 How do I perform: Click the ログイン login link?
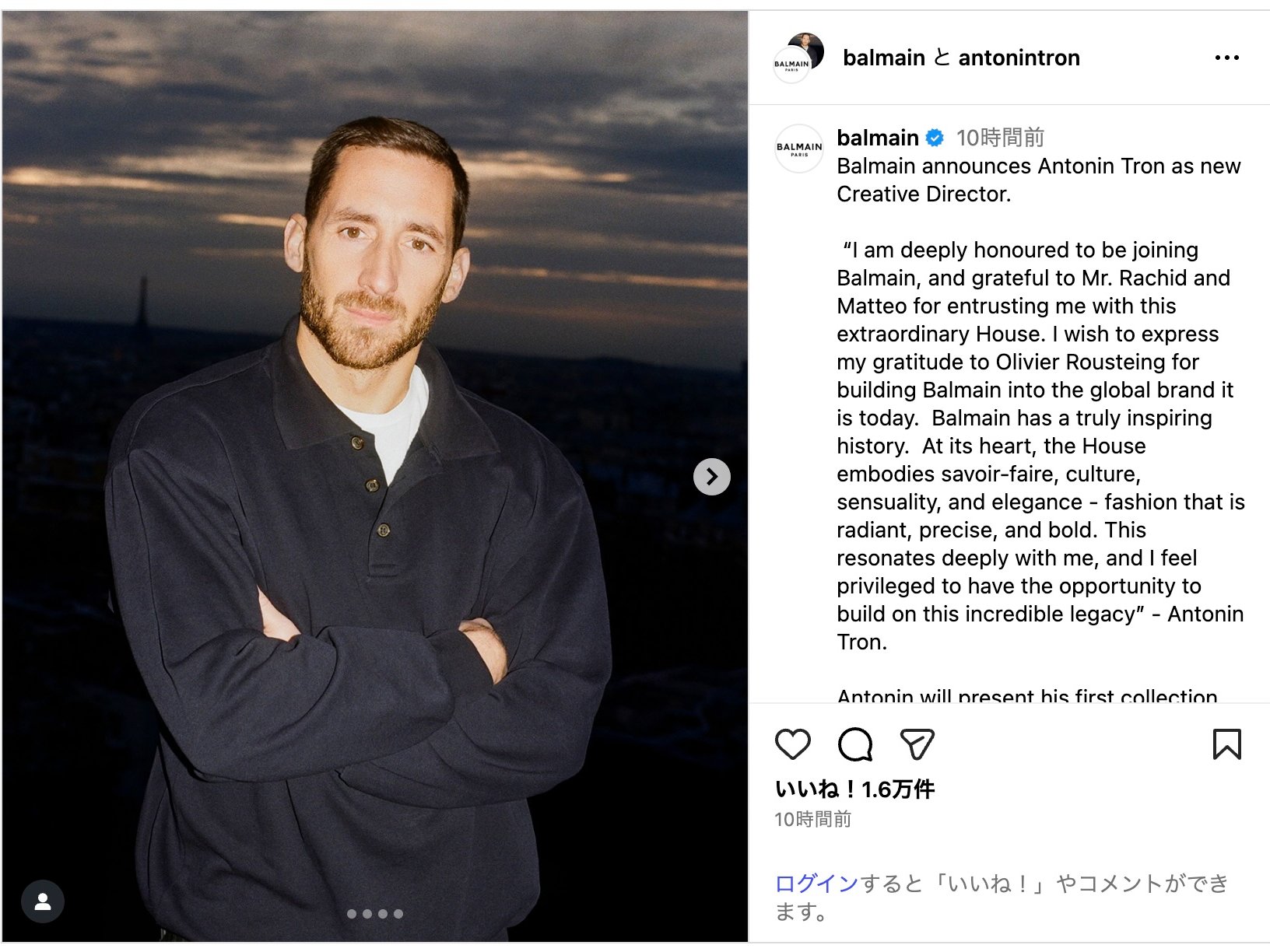816,884
